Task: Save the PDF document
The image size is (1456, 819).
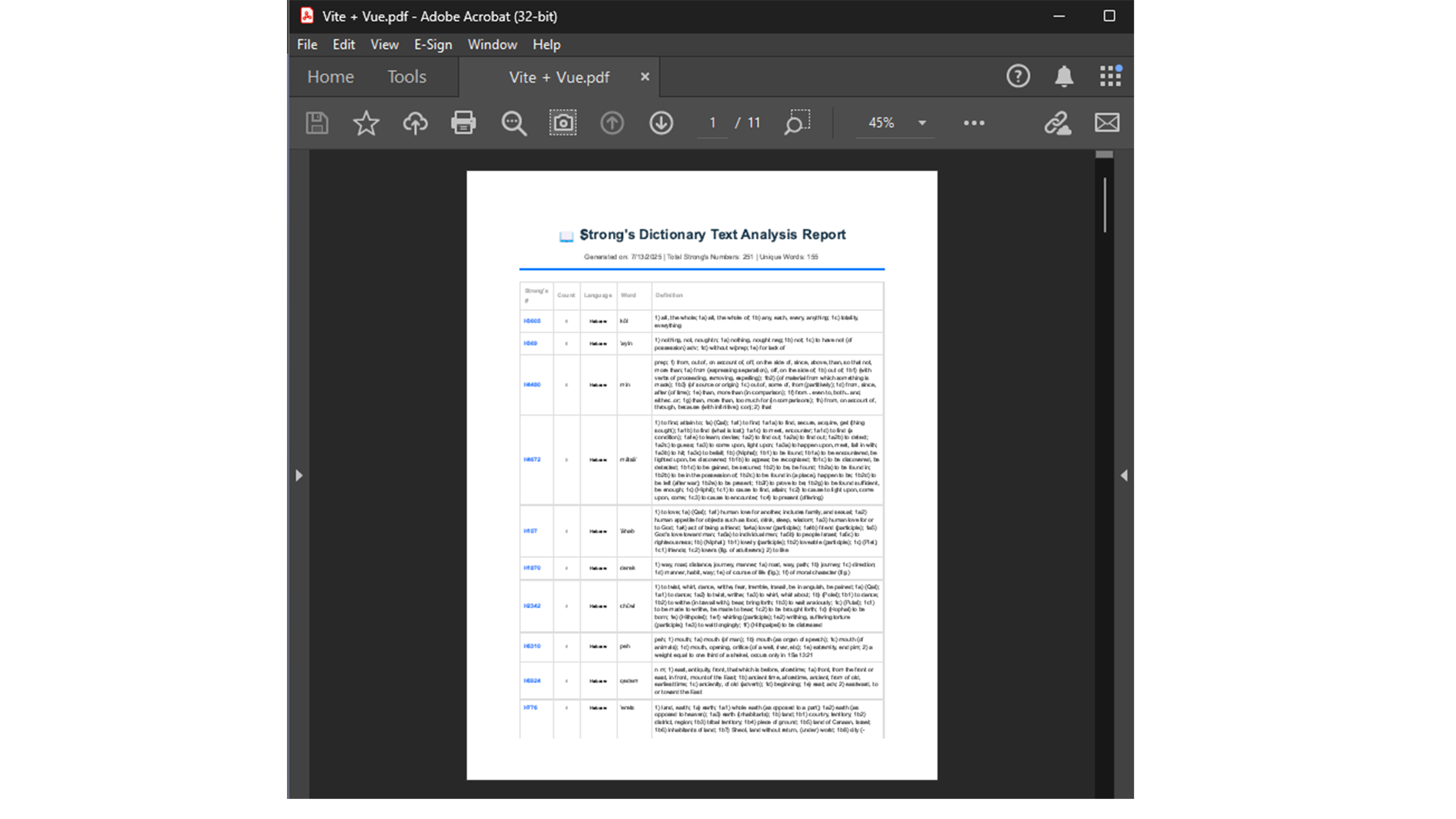Action: [317, 122]
